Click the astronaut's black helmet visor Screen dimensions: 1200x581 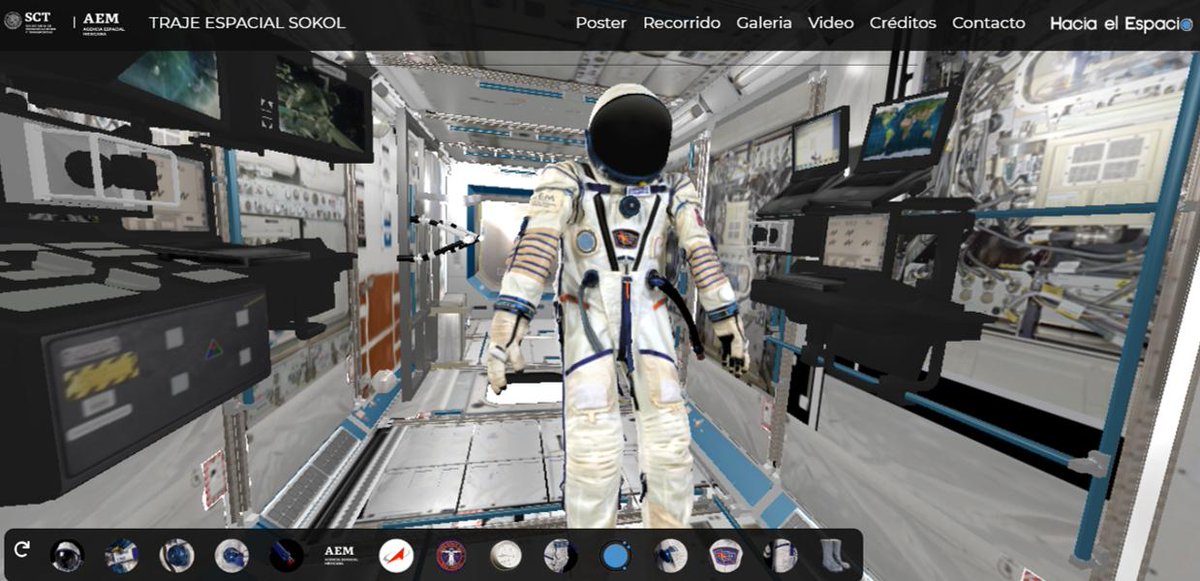click(629, 137)
